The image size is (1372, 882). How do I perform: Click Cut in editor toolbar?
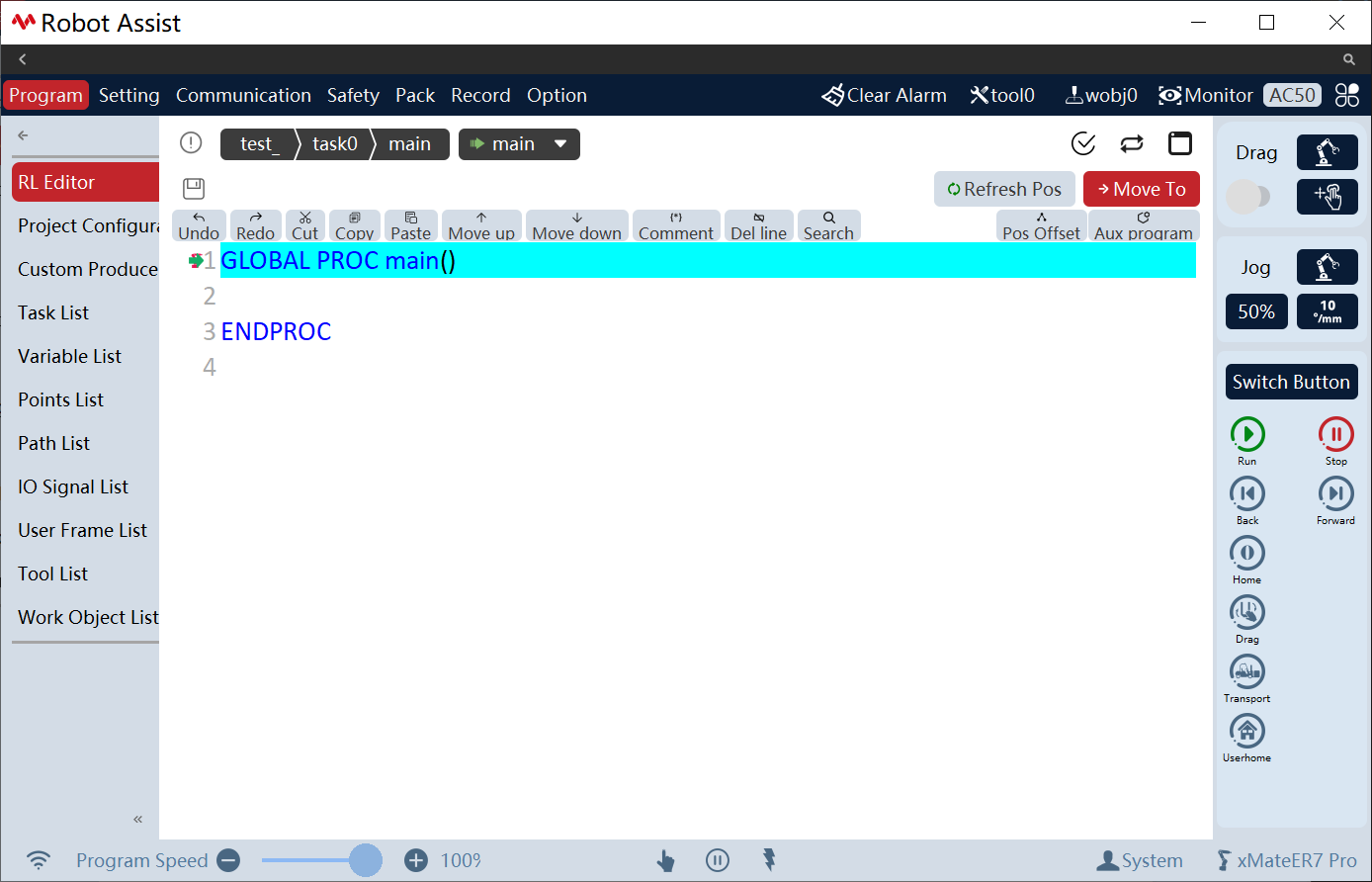(x=305, y=225)
